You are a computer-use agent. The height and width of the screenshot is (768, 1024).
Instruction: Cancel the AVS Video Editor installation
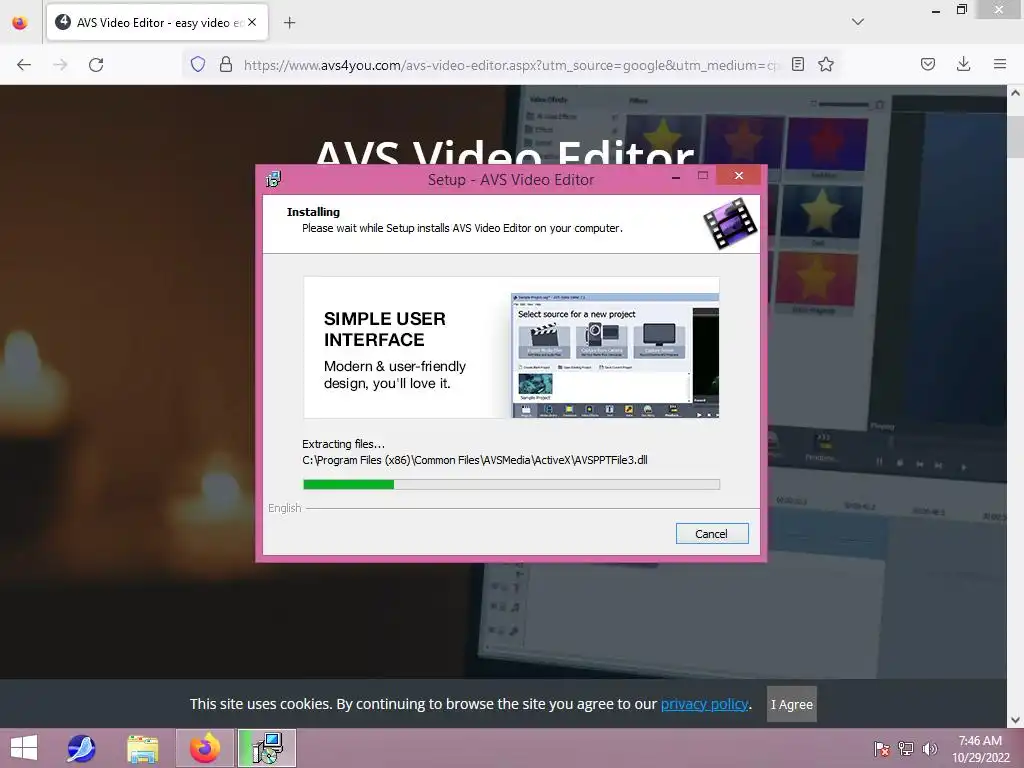tap(712, 534)
